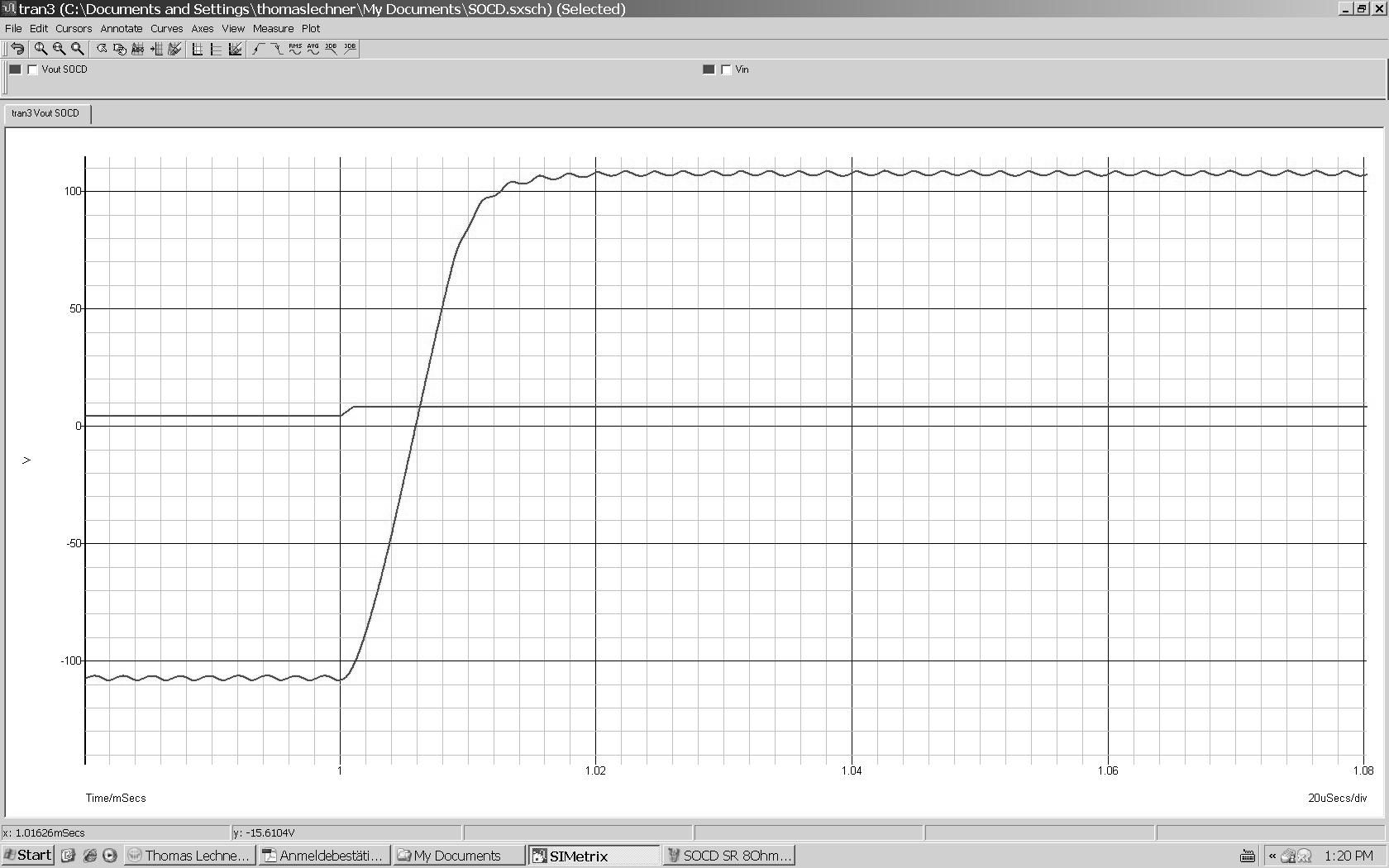Click the Delete Curve eraser icon
The height and width of the screenshot is (868, 1389).
point(174,49)
